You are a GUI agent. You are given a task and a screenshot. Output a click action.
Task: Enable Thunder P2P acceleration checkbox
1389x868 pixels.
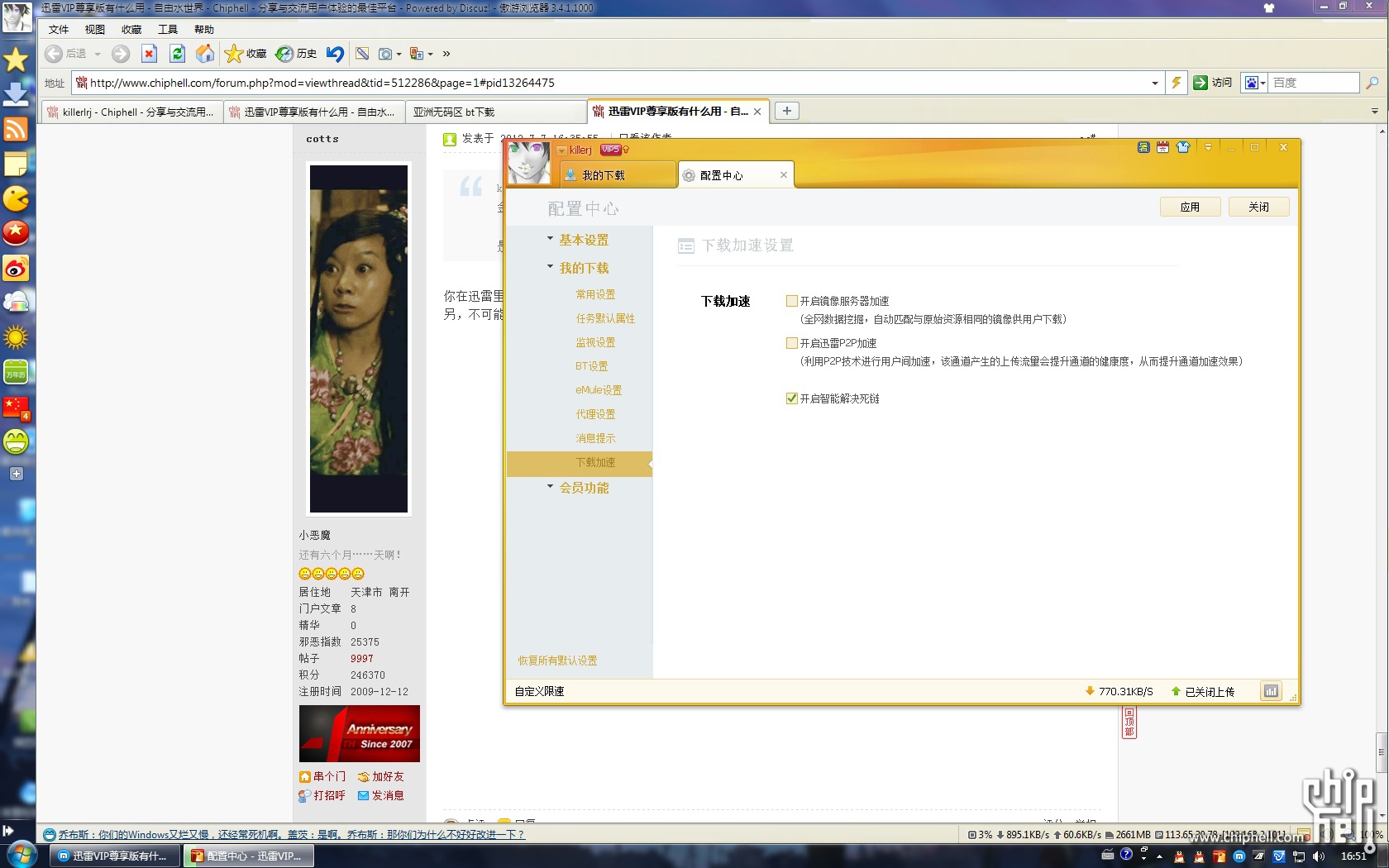point(792,343)
